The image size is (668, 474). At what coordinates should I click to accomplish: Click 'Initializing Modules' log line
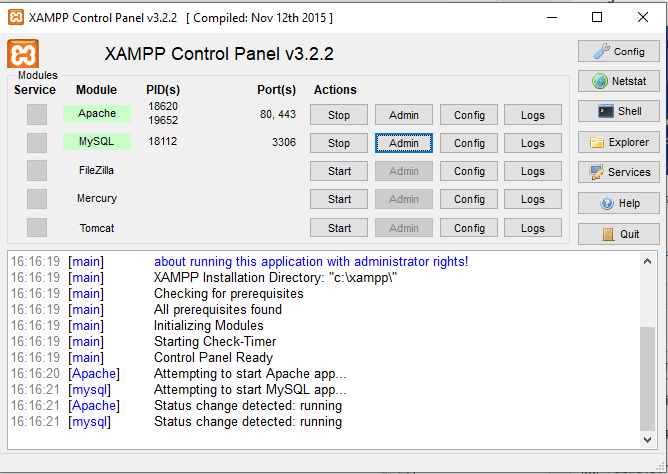point(208,325)
